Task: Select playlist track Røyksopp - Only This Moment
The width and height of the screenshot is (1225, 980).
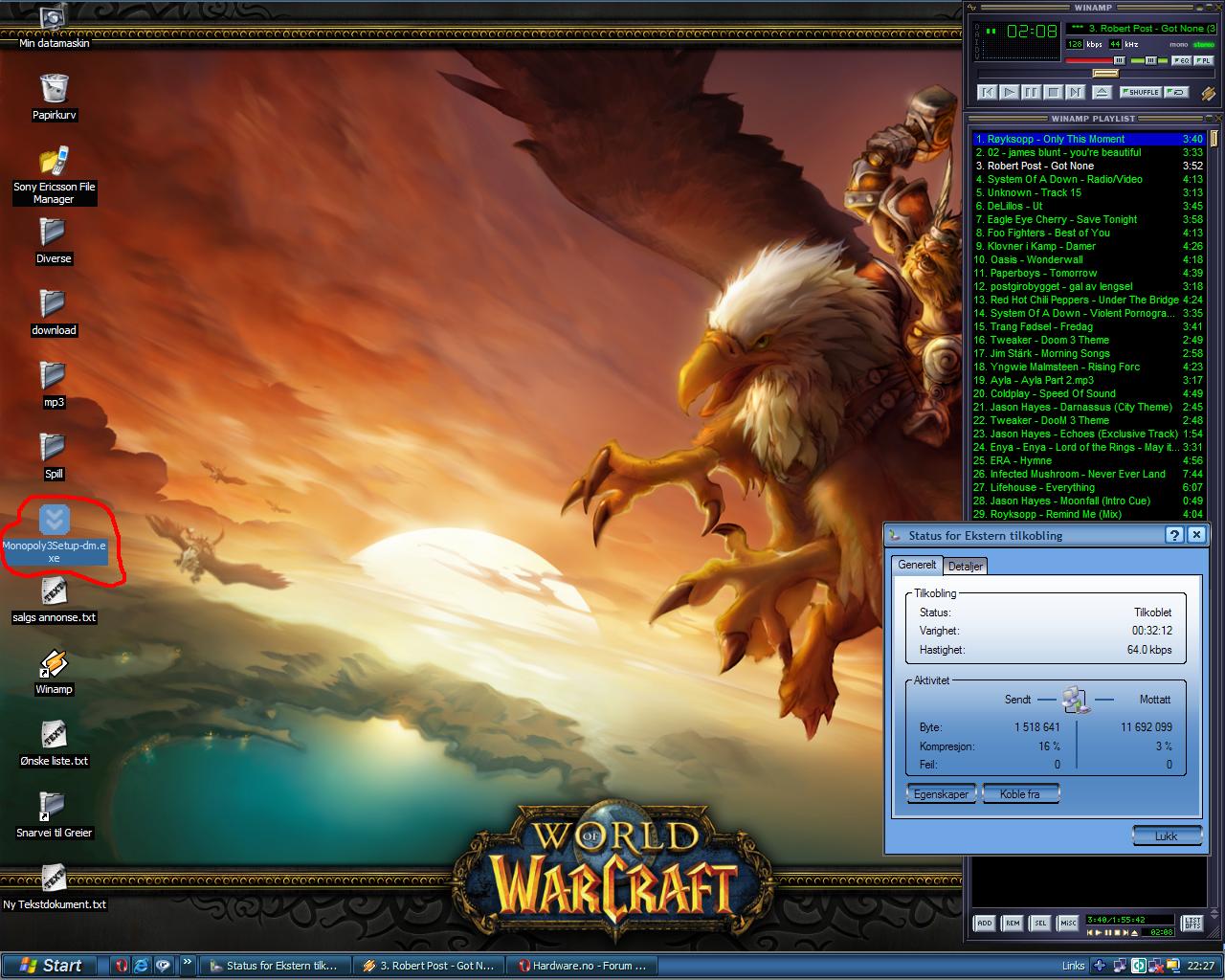Action: 1089,139
